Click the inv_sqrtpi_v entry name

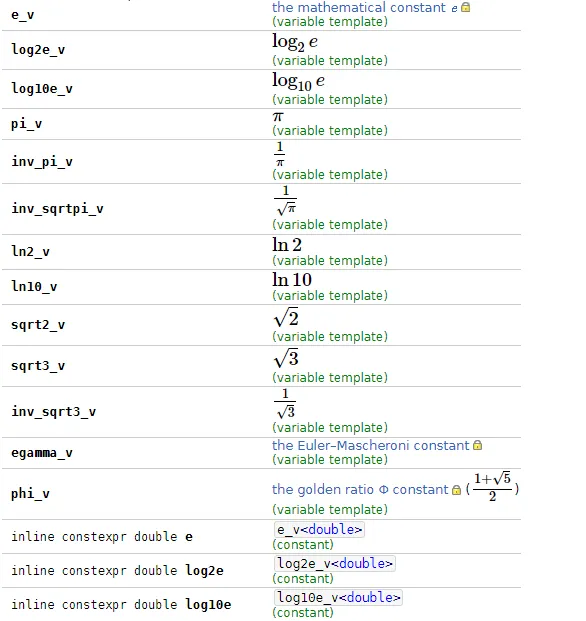57,209
